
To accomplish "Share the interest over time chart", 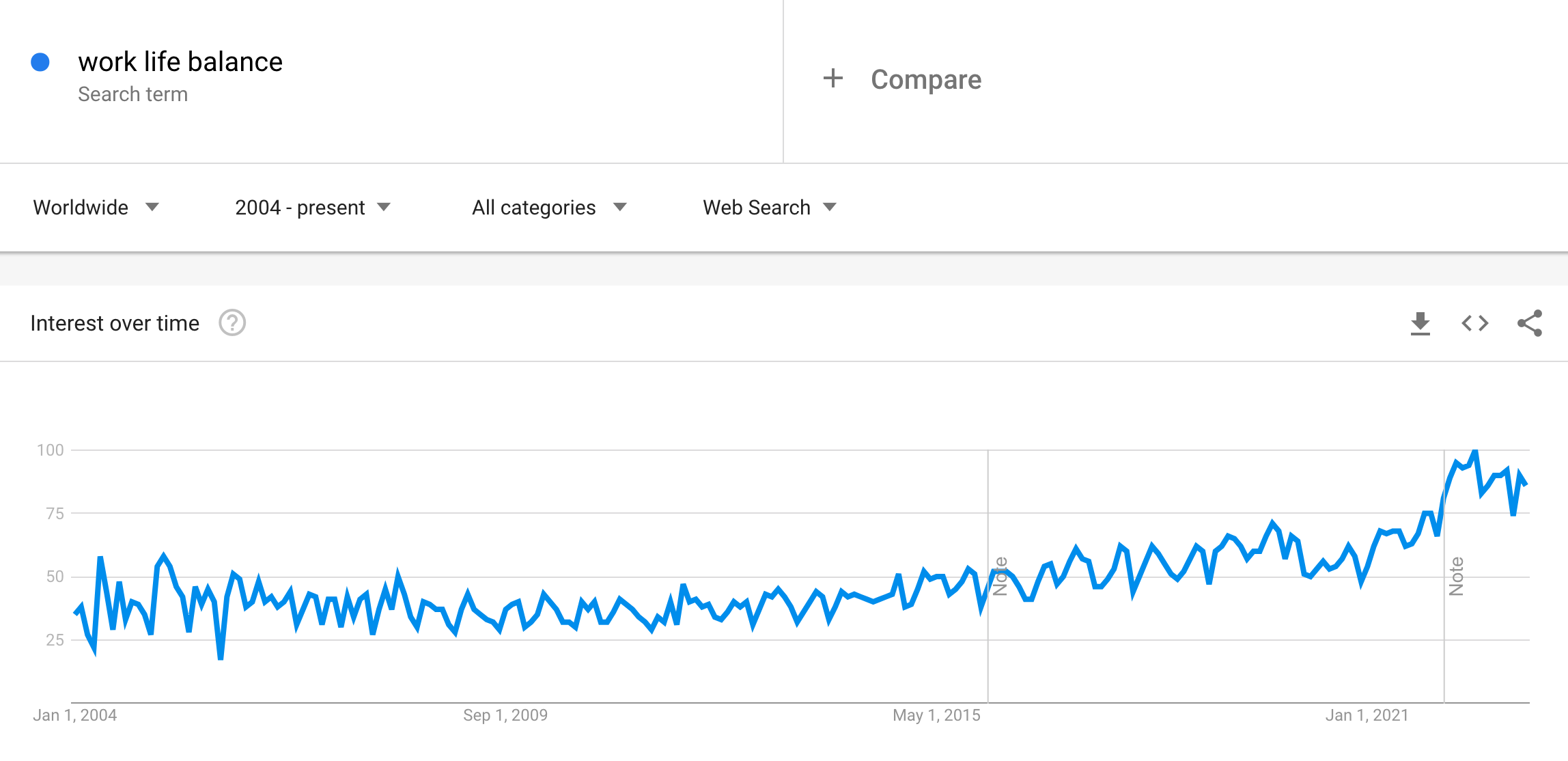I will click(1529, 323).
